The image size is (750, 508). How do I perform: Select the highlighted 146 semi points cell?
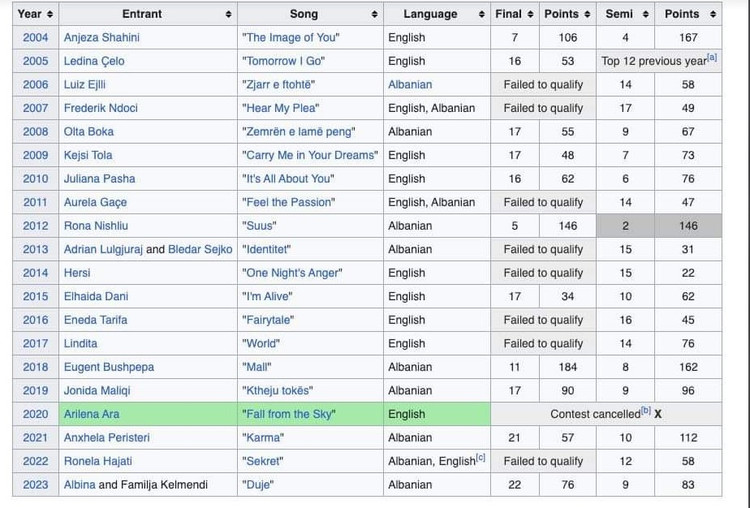[x=688, y=226]
